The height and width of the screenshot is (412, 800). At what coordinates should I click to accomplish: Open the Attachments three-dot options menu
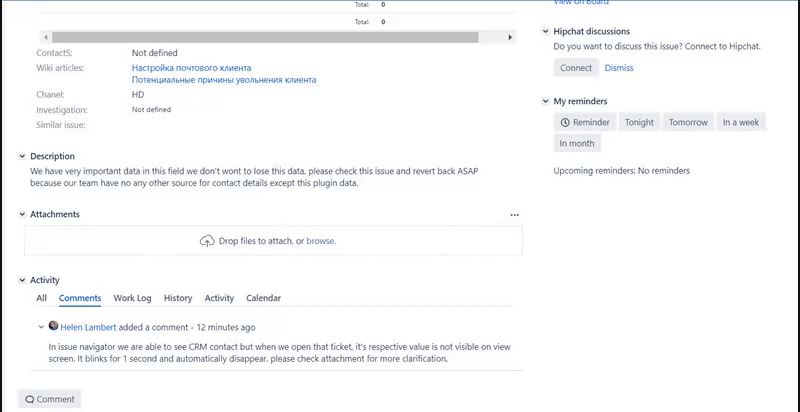click(515, 215)
